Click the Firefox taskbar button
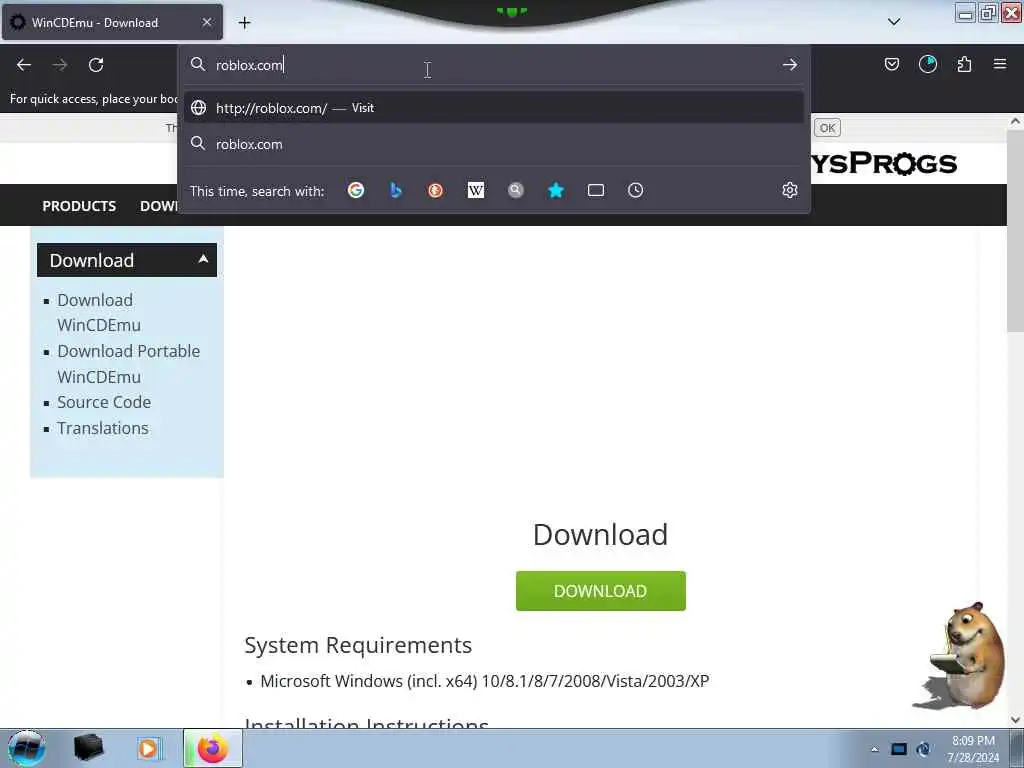Screen dimensions: 1024x768 pyautogui.click(x=213, y=748)
